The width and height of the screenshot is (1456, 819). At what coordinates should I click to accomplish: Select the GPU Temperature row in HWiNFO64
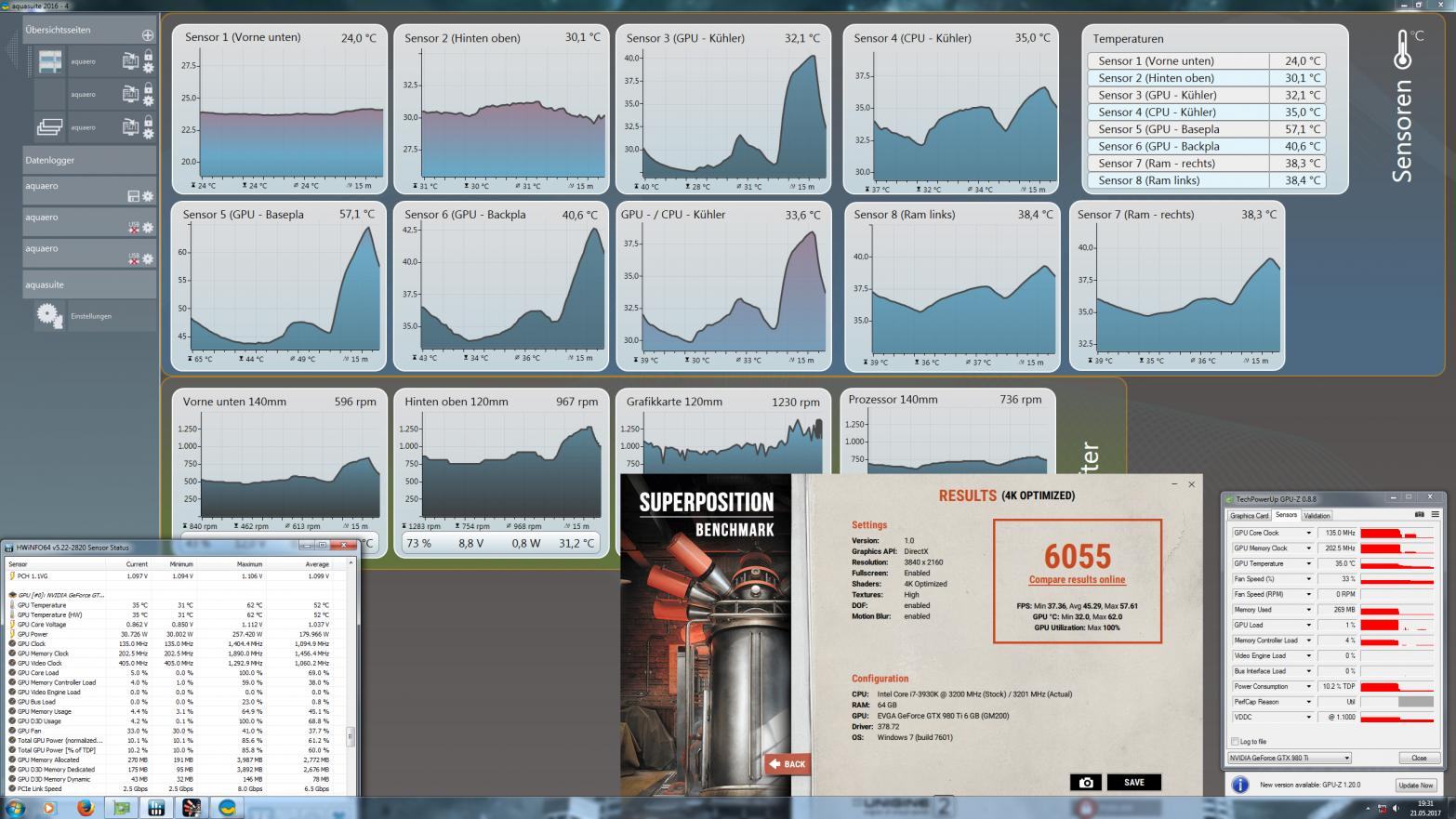(x=176, y=605)
